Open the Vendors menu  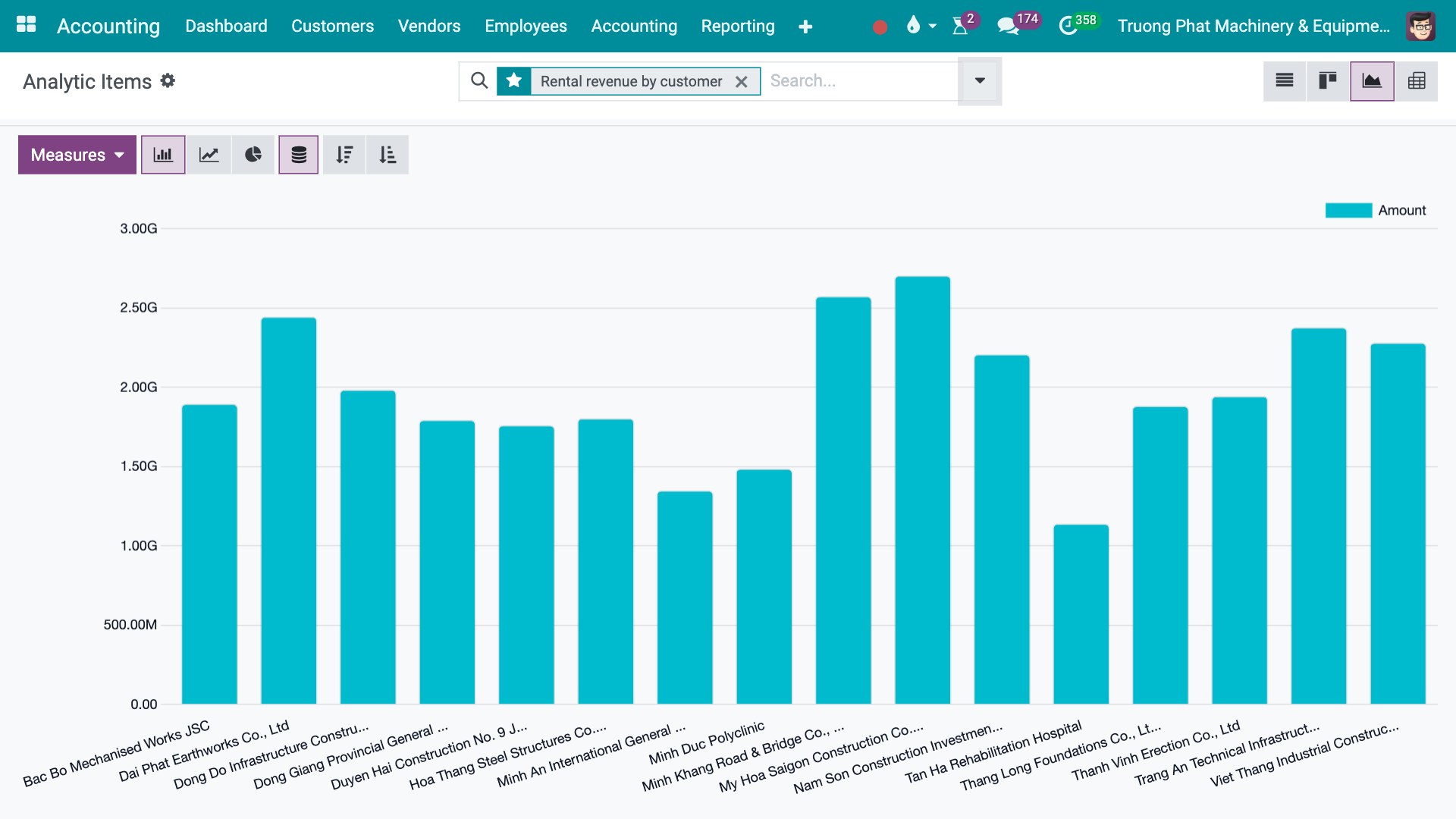(429, 26)
